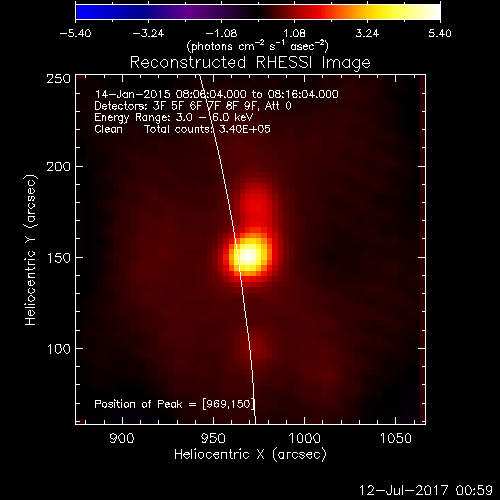
Task: Click the X-axis tick label '1050'
Action: [x=395, y=438]
